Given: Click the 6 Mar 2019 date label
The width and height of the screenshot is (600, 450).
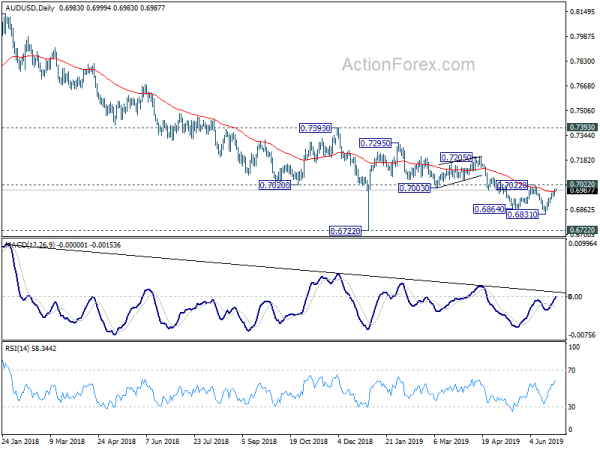Looking at the screenshot, I should pyautogui.click(x=451, y=441).
